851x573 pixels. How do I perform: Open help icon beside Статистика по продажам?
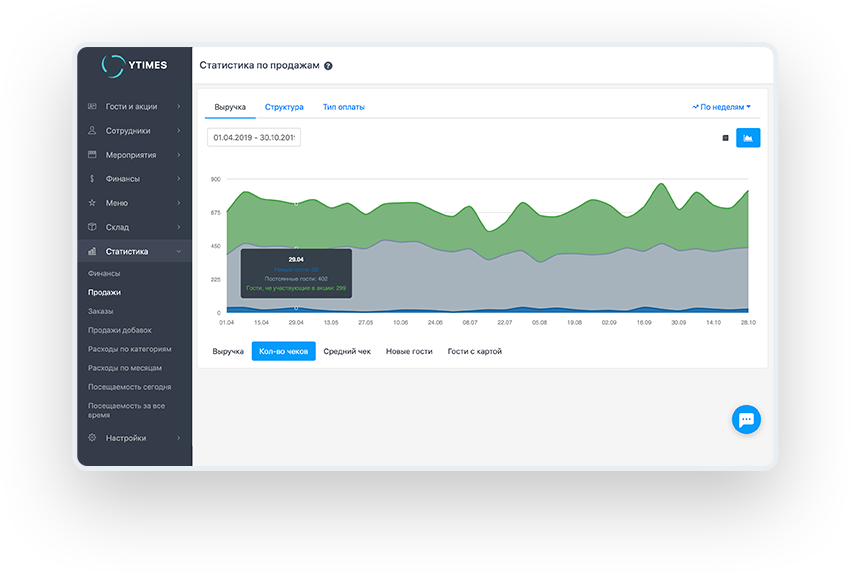[x=328, y=66]
